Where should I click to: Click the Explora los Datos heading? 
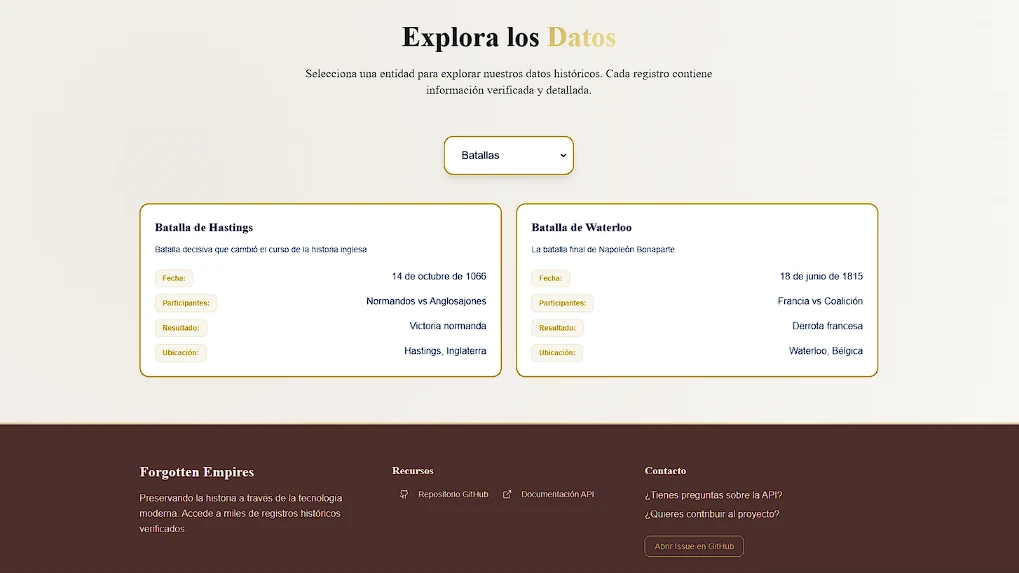508,37
